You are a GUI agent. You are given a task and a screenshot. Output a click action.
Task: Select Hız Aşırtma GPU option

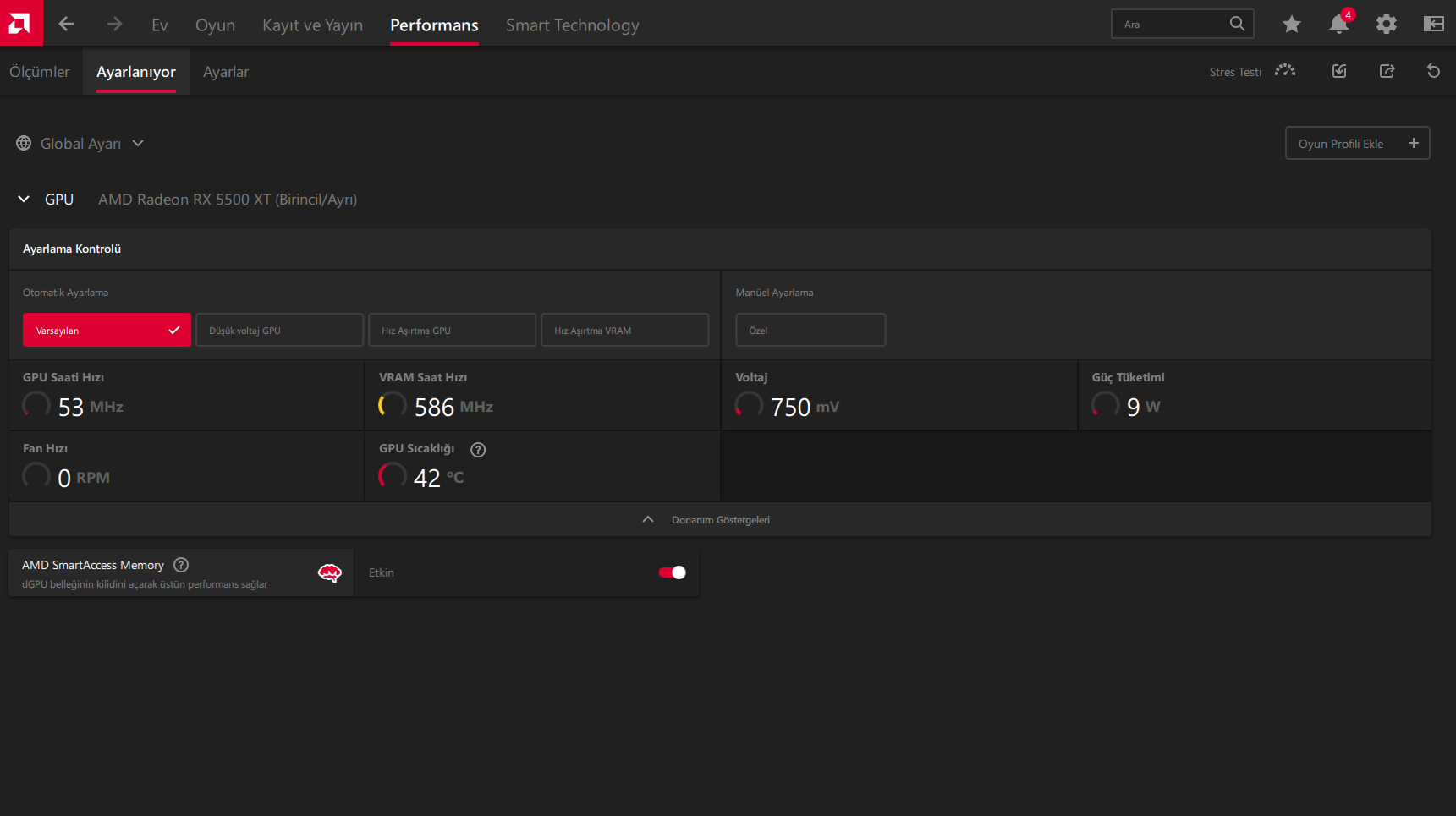point(453,330)
